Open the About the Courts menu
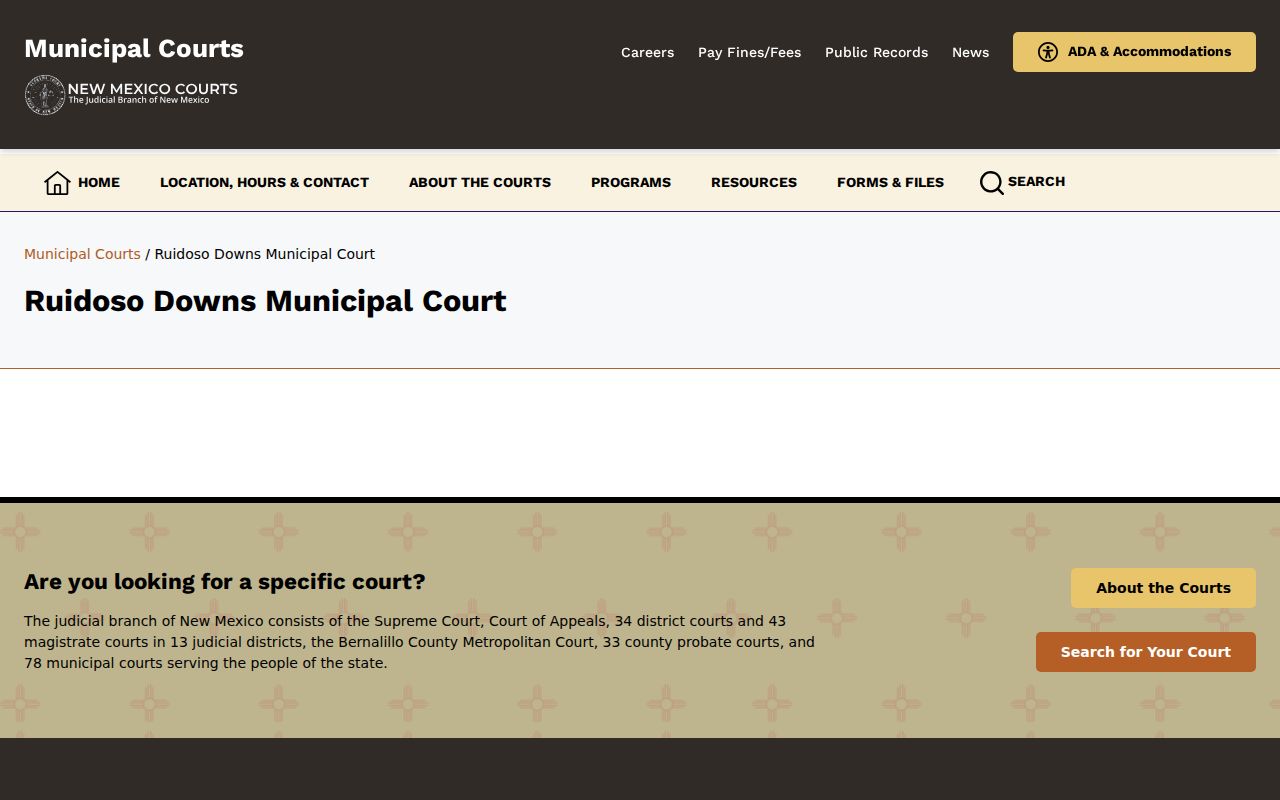Image resolution: width=1280 pixels, height=800 pixels. click(480, 182)
